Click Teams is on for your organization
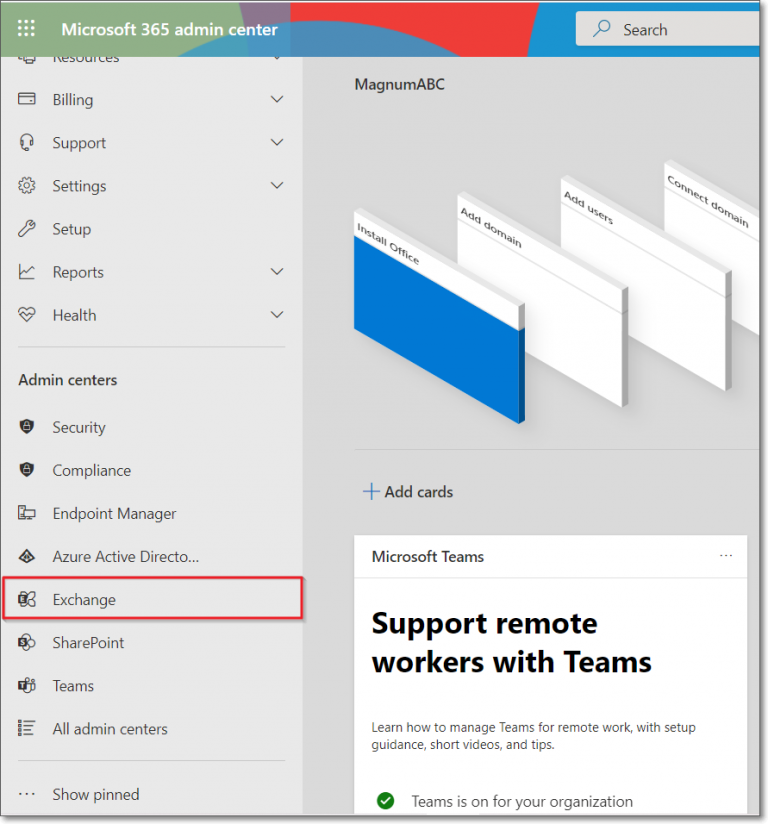The height and width of the screenshot is (824, 768). 522,801
